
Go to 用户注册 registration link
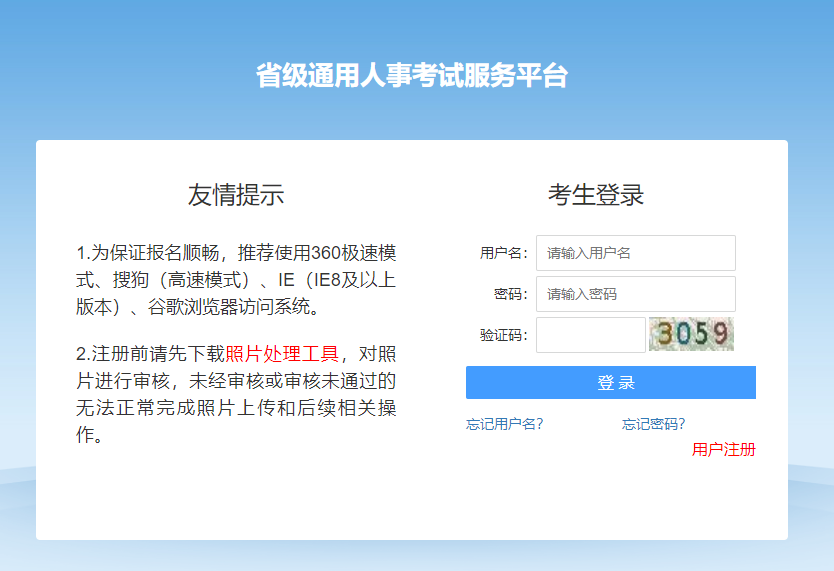pos(723,450)
